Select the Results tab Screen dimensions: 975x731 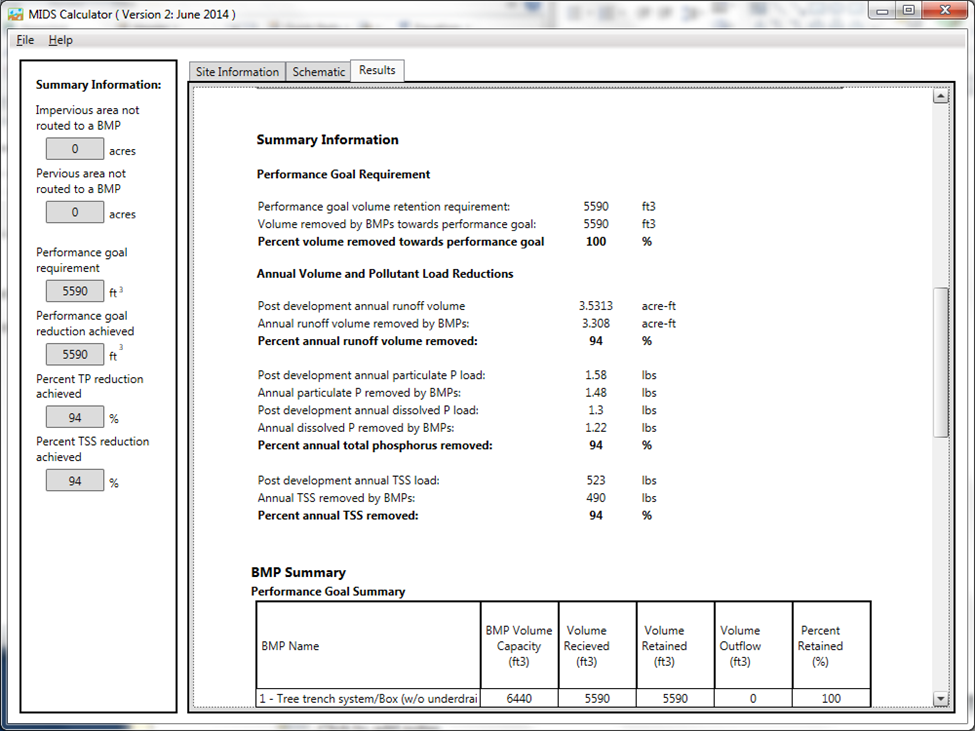[377, 70]
